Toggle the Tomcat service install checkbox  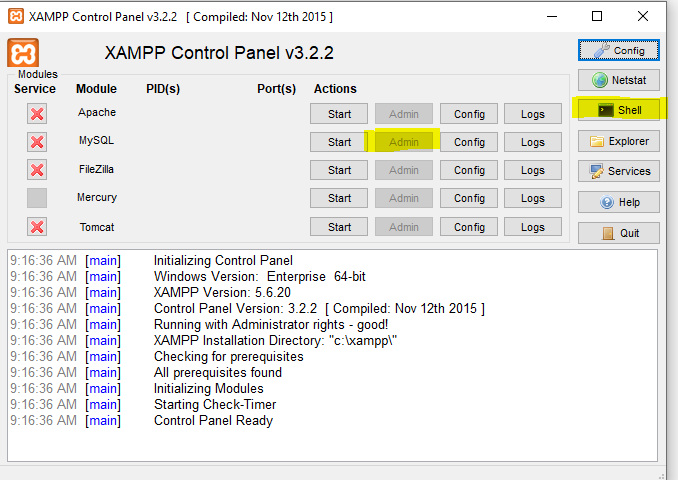click(37, 227)
